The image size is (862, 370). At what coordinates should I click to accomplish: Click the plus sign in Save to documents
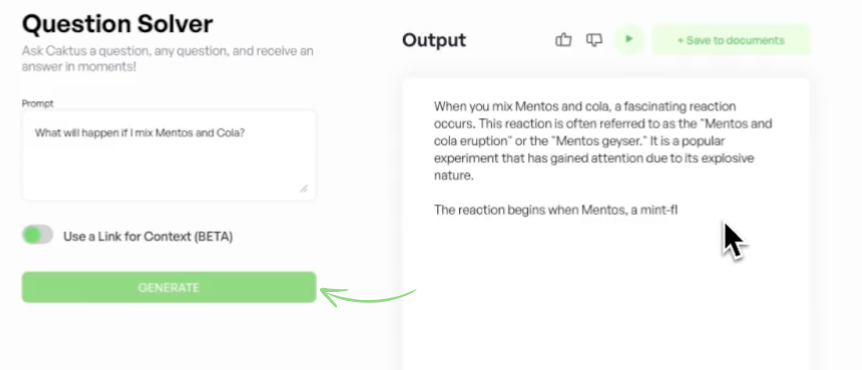(681, 40)
